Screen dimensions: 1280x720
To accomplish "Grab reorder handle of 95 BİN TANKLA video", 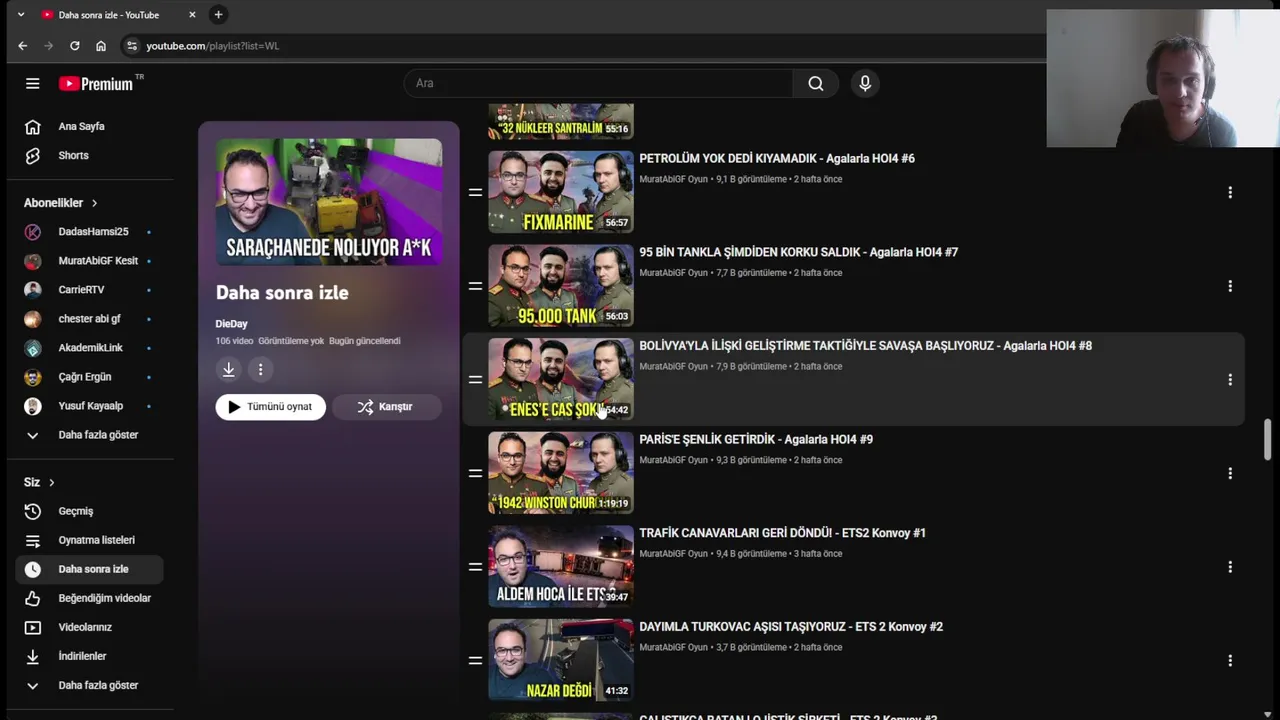I will click(x=475, y=286).
